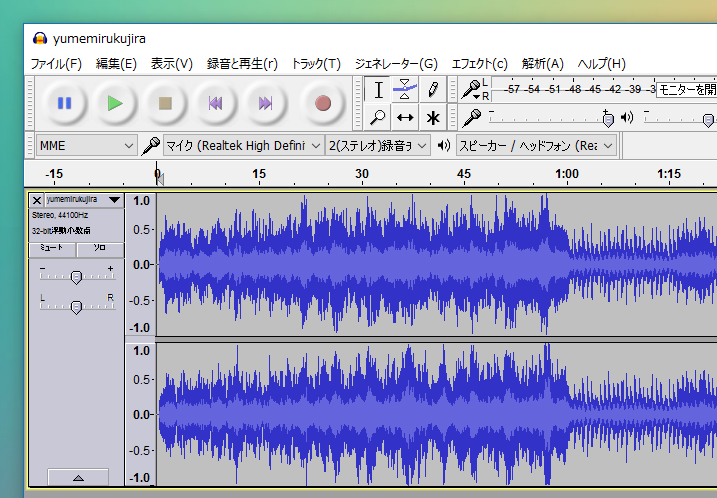Click the Pause transport button

(x=64, y=103)
